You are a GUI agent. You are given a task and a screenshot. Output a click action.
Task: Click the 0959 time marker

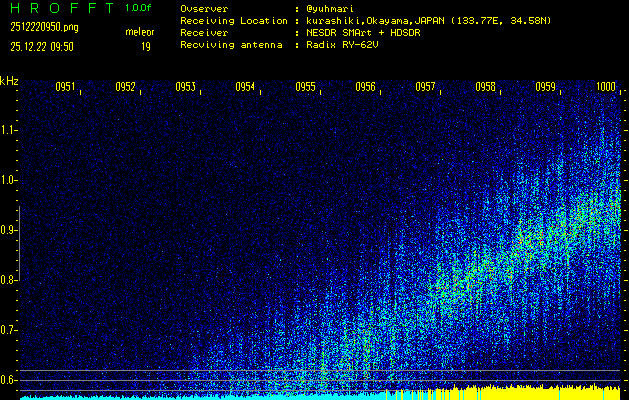point(545,88)
